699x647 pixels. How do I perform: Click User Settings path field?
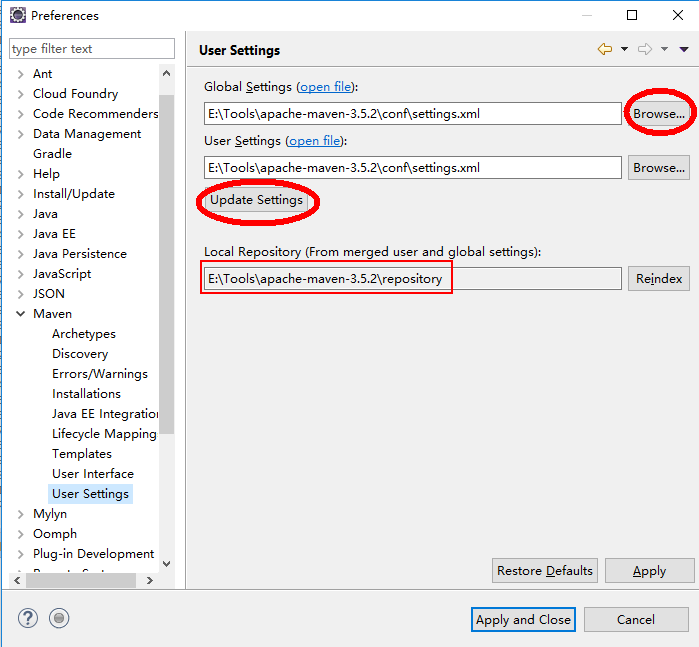tap(413, 168)
